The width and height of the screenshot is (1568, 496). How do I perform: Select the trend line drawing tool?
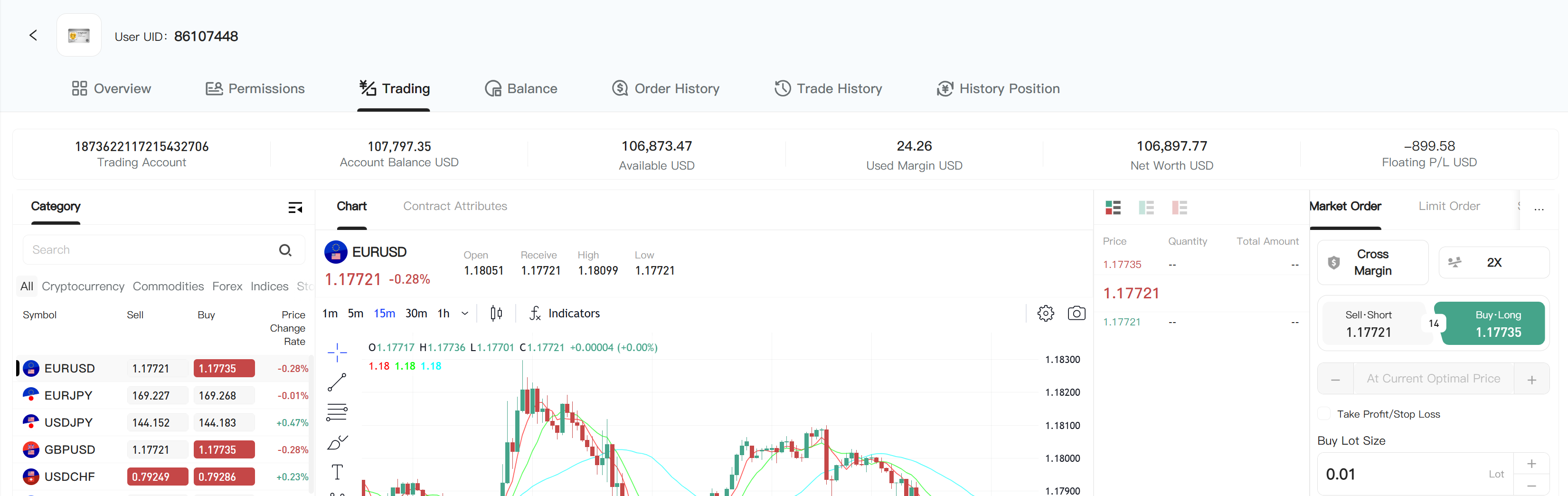337,382
